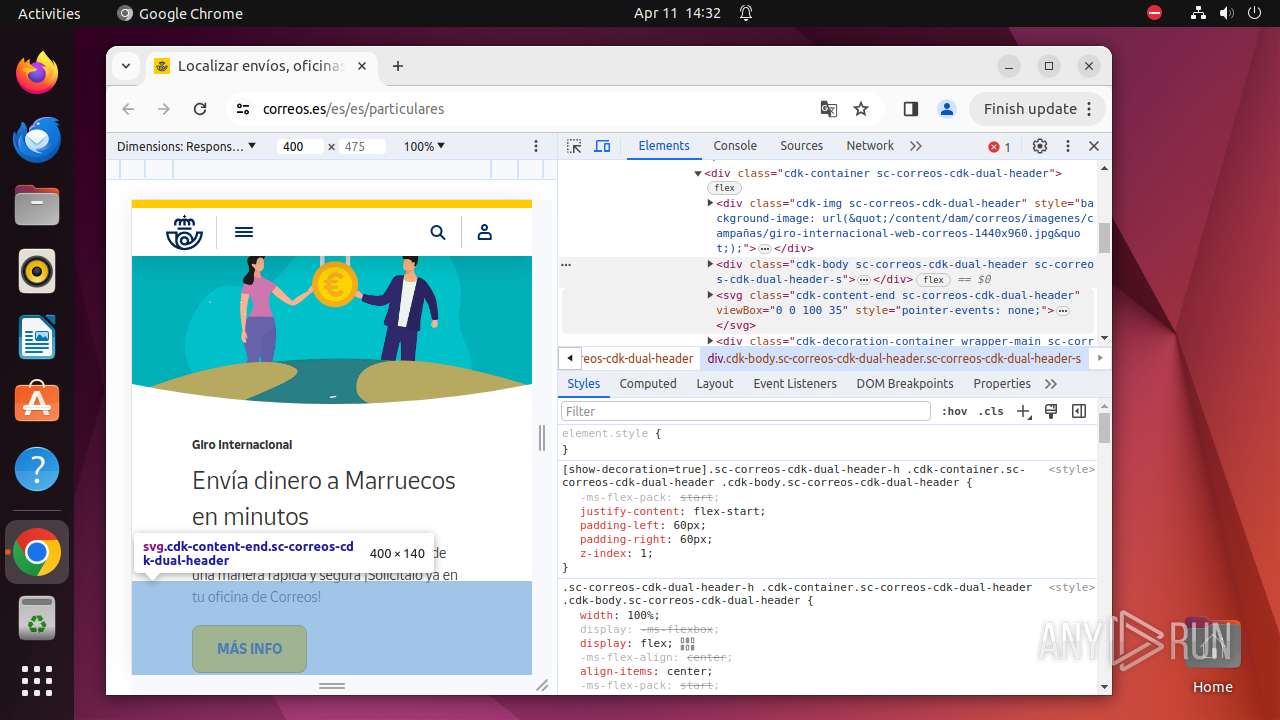Click the Correos user account icon
Viewport: 1280px width, 720px height.
tap(485, 232)
